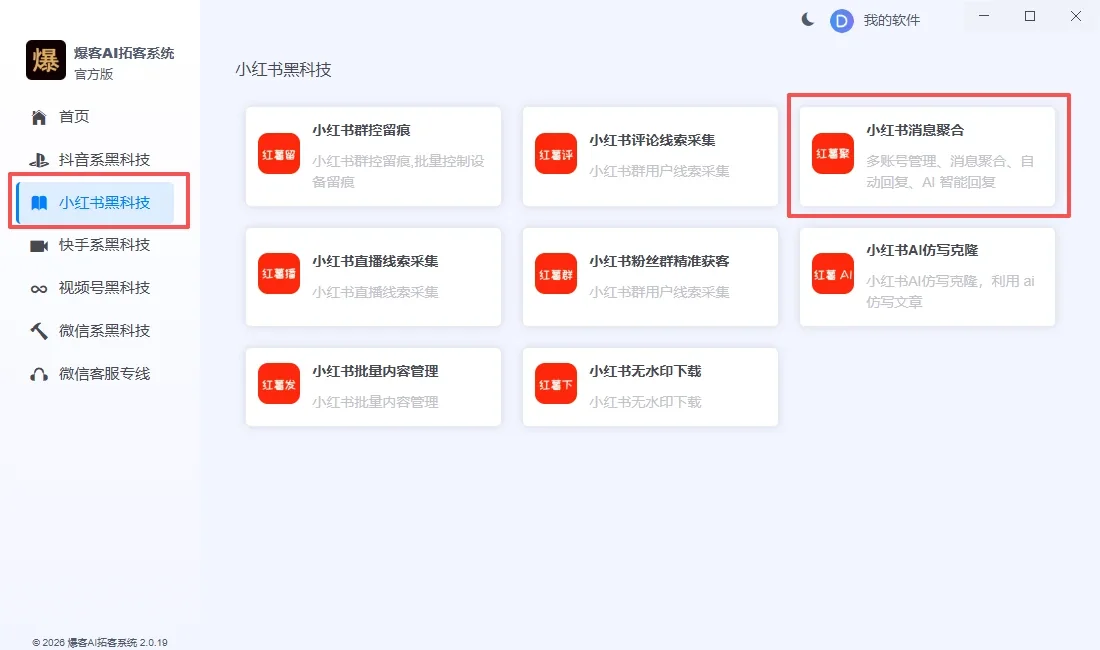Click the description 小红书群控留痕,批量控制设备留痕
The height and width of the screenshot is (650, 1100).
click(398, 172)
